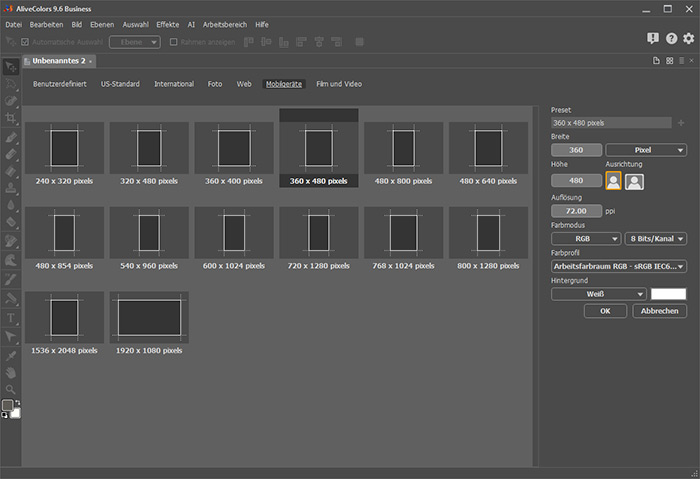Switch to the Benutzerdefiniert tab

tap(60, 84)
